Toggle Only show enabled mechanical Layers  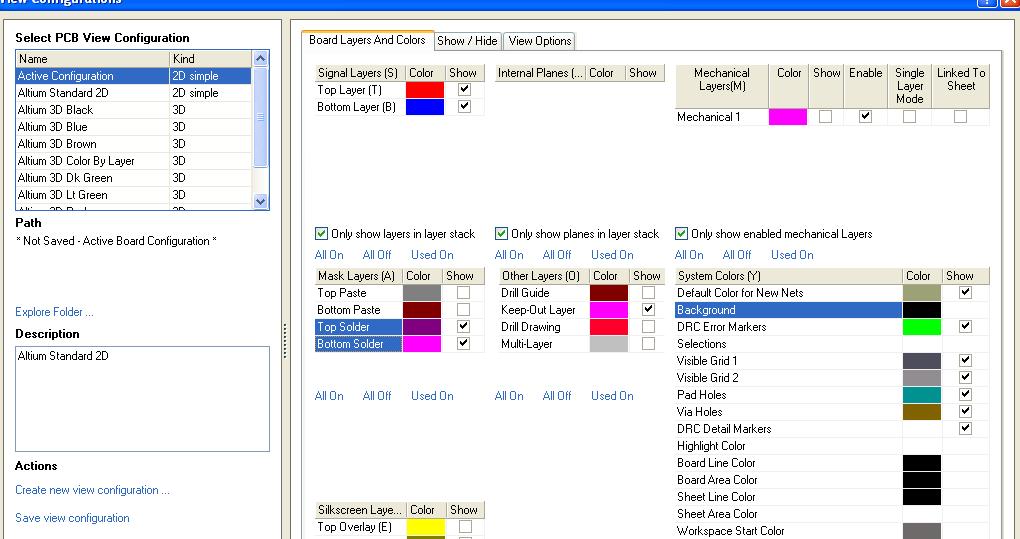[x=681, y=233]
